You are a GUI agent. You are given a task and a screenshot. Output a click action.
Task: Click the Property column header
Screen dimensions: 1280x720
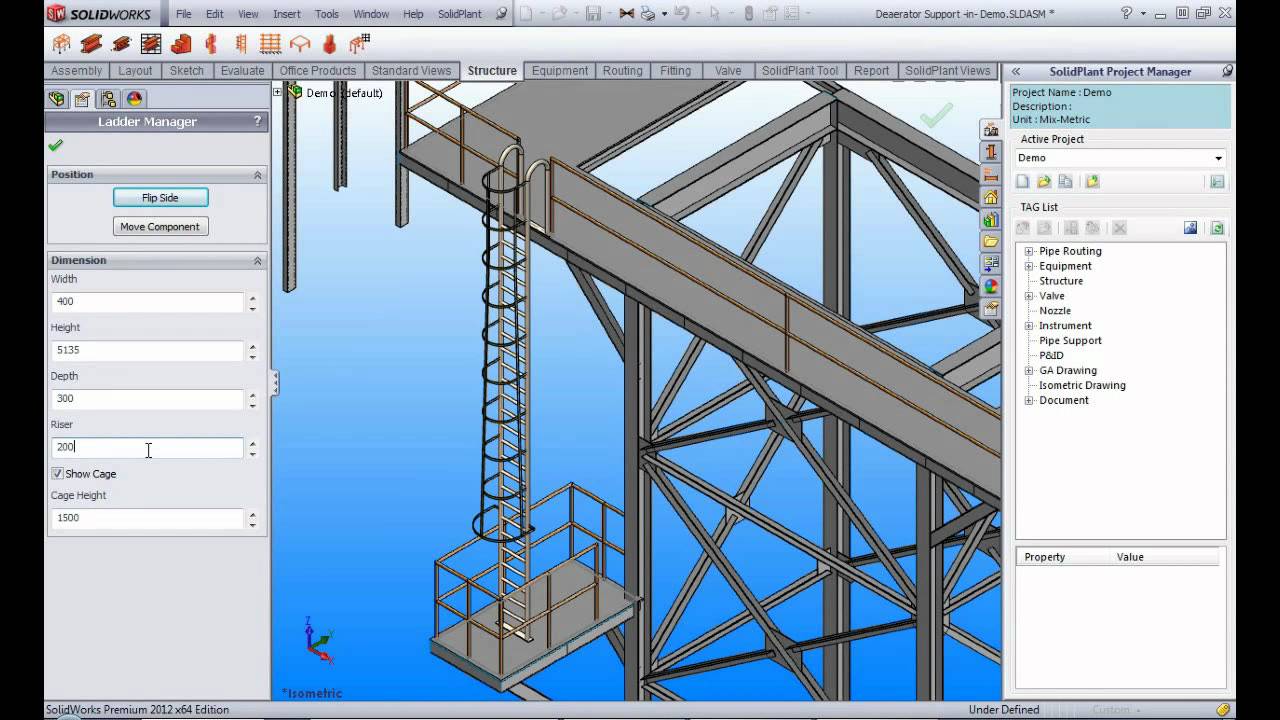pos(1063,557)
